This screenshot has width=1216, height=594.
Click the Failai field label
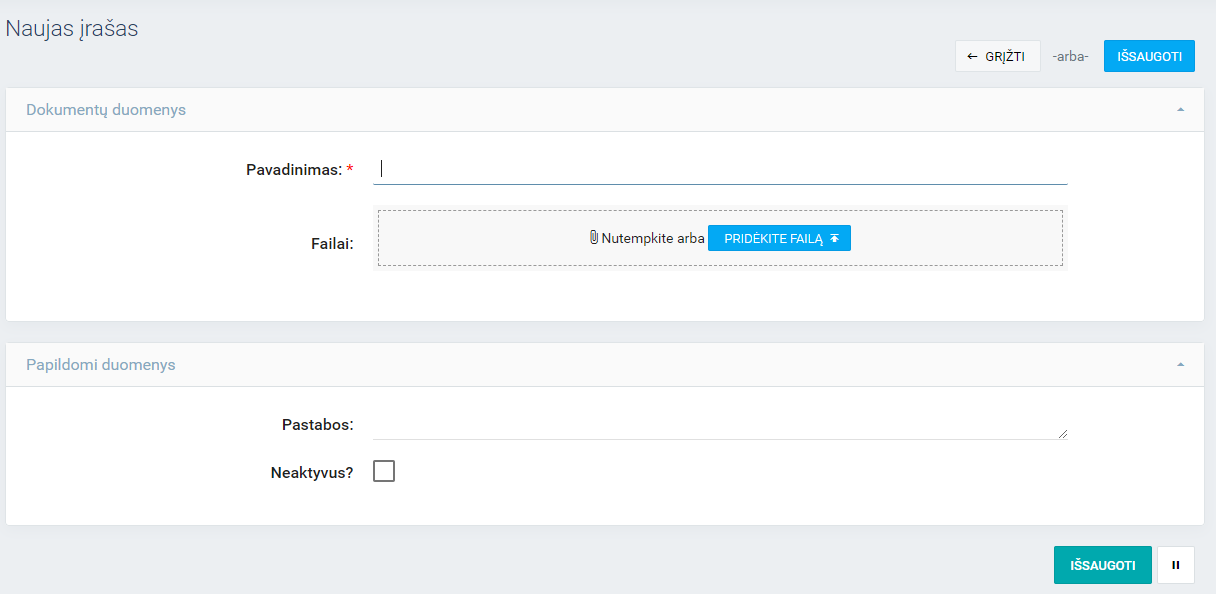point(332,243)
